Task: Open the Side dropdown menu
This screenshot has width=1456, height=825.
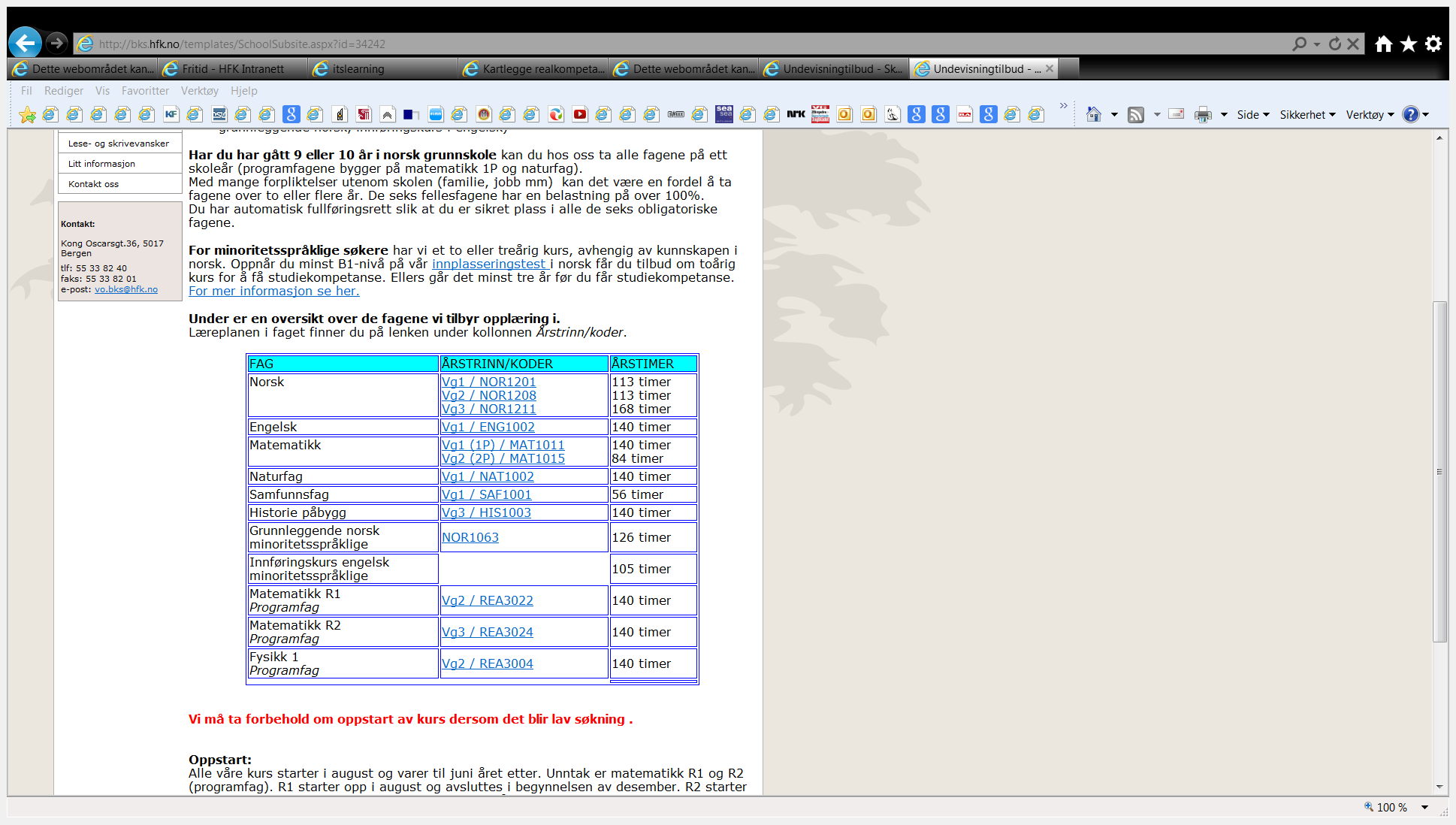Action: 1253,115
